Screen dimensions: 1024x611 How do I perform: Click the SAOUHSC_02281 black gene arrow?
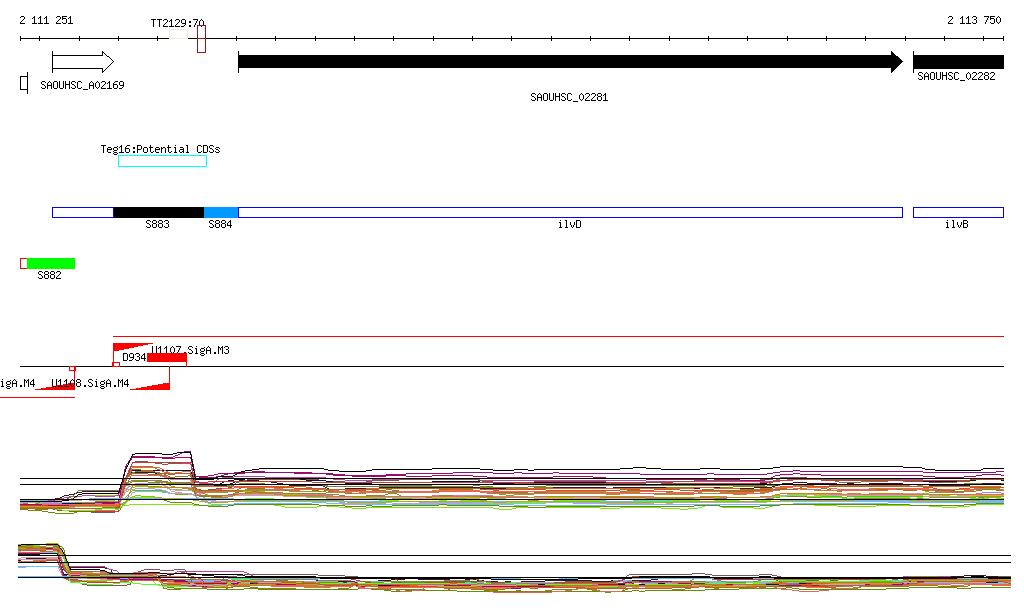[570, 62]
